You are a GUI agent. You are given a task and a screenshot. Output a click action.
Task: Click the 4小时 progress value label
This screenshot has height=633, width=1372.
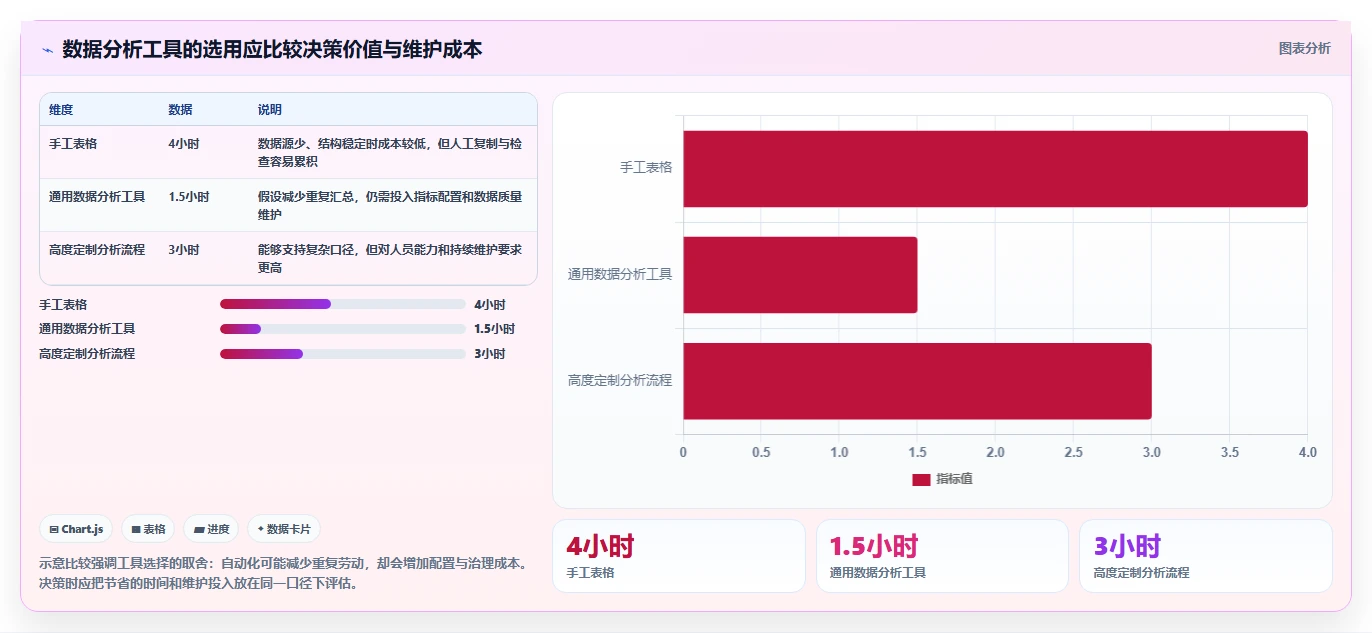click(x=490, y=305)
